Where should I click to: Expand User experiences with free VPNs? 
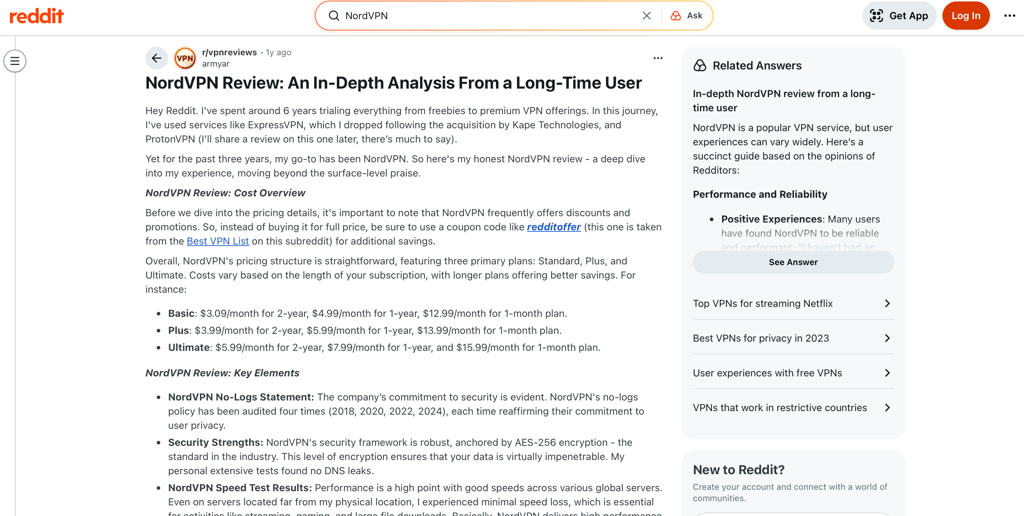[793, 373]
